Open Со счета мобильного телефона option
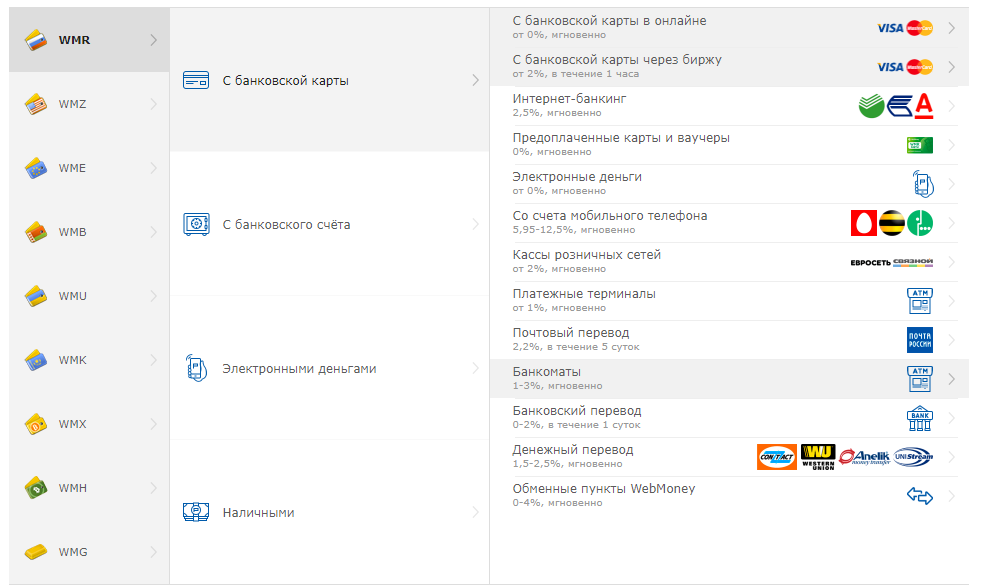The height and width of the screenshot is (588, 983). click(729, 223)
